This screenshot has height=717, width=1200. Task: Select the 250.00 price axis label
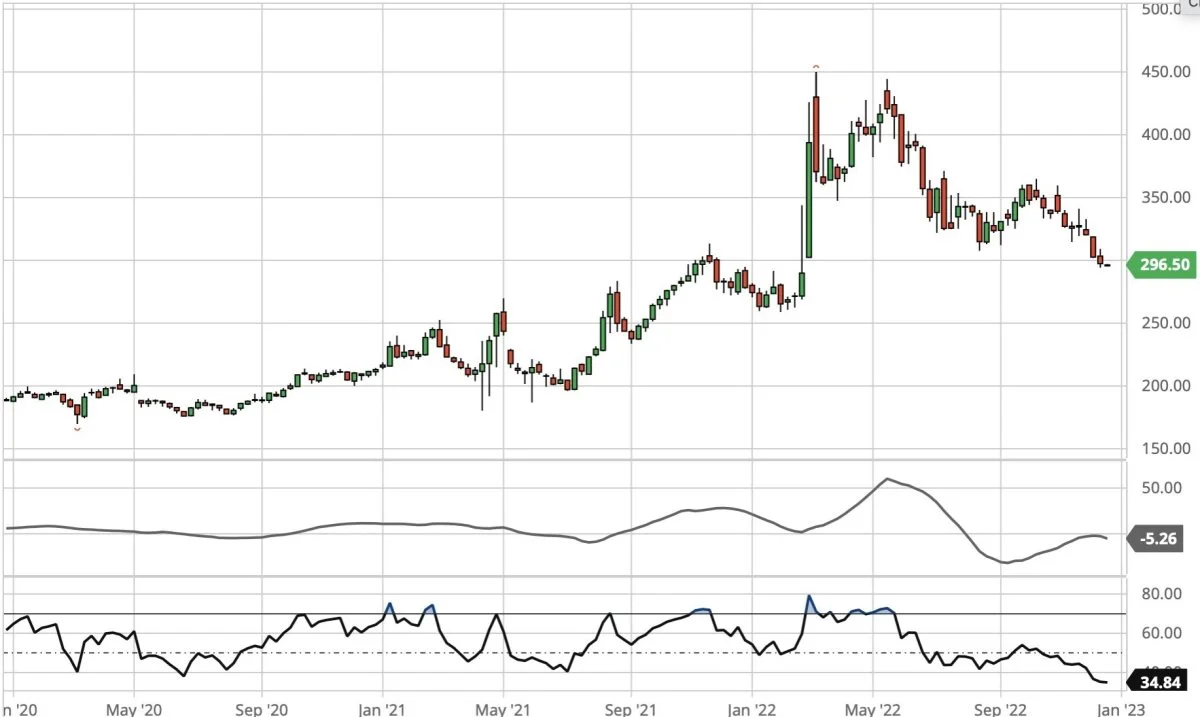[x=1164, y=323]
